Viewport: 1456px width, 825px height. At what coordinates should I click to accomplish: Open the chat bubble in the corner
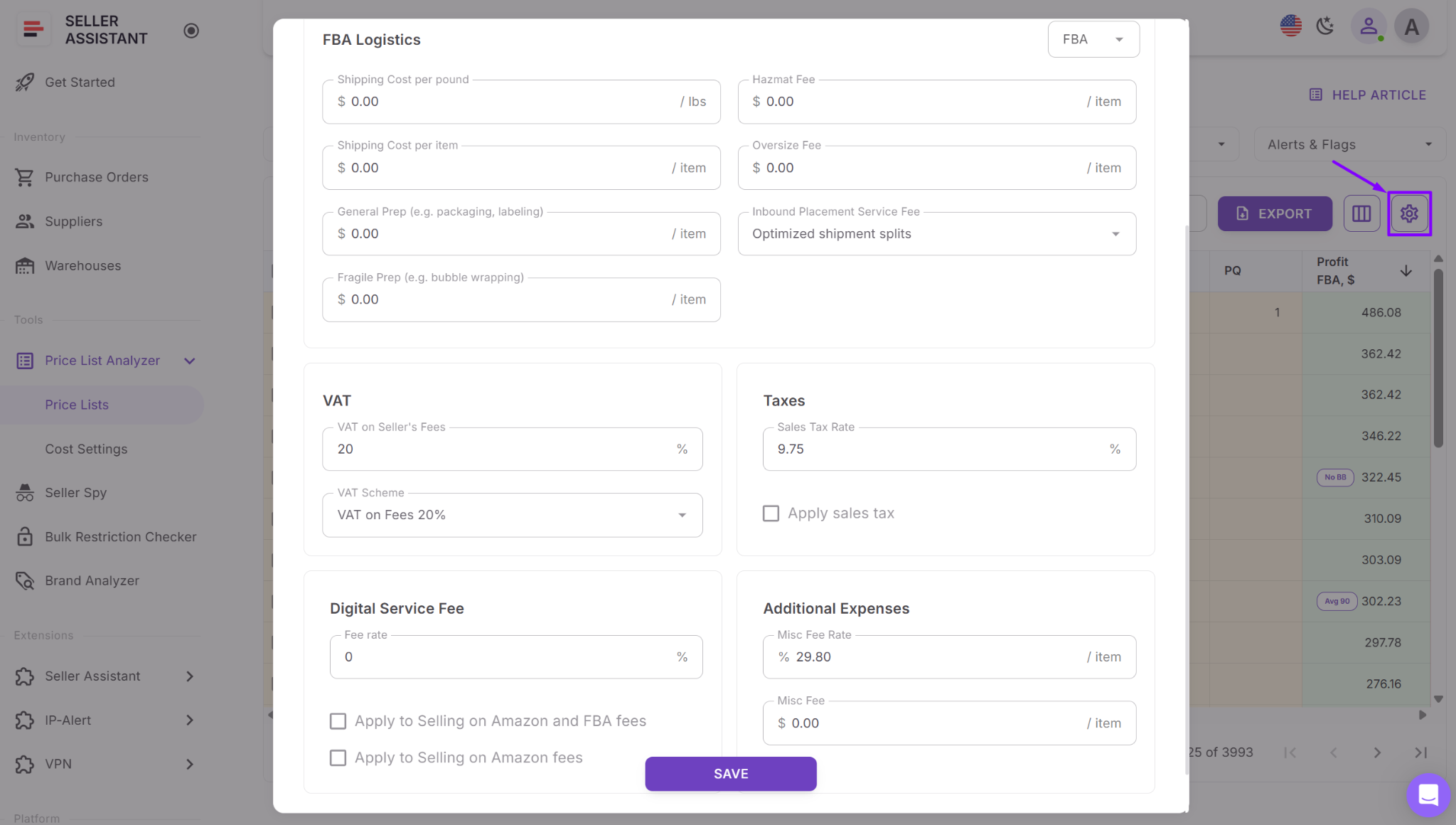(x=1428, y=795)
